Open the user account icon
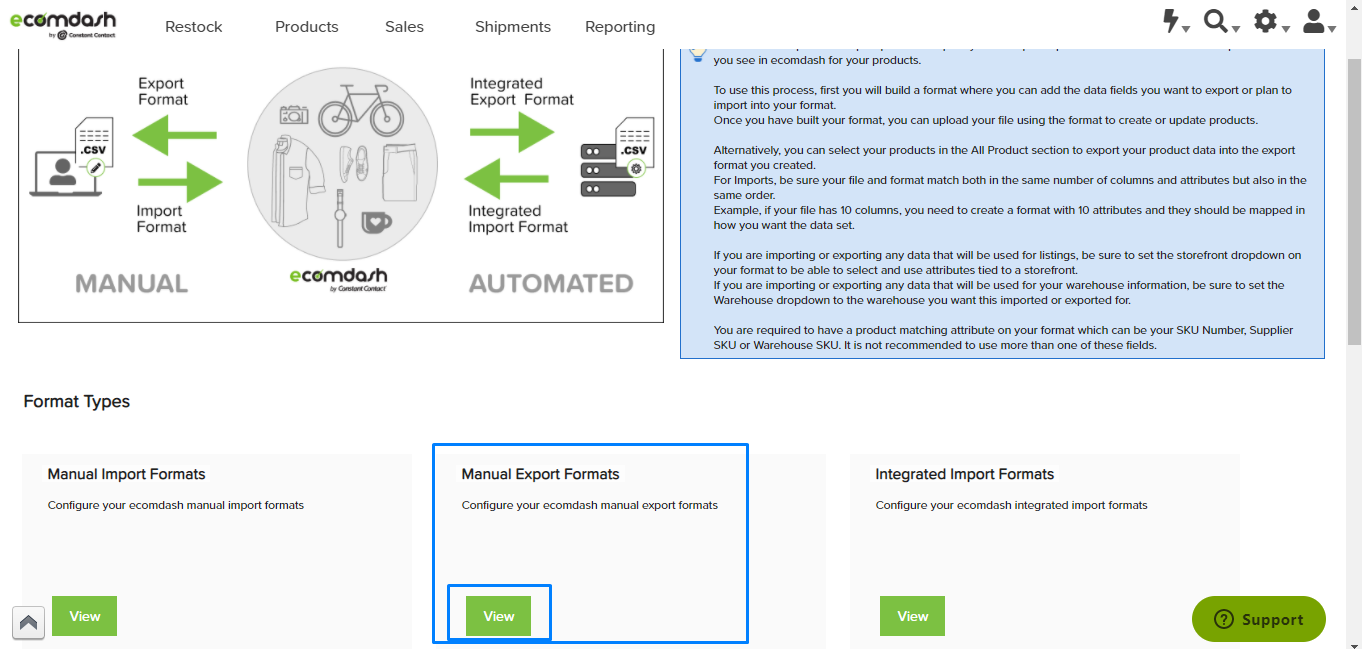 pyautogui.click(x=1315, y=21)
